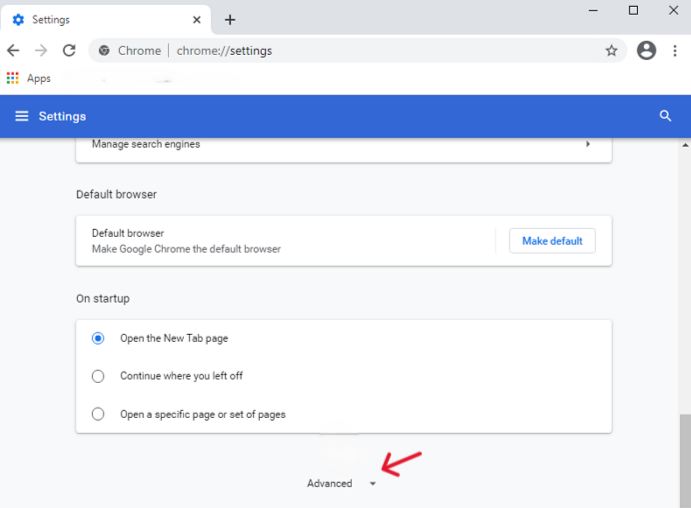Open the Settings hamburger menu
The image size is (691, 508).
point(22,116)
